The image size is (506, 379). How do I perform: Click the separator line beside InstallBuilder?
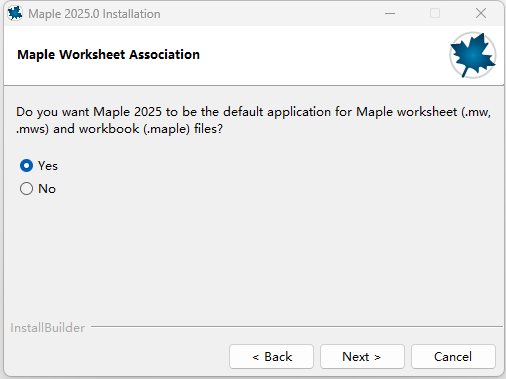pos(296,327)
